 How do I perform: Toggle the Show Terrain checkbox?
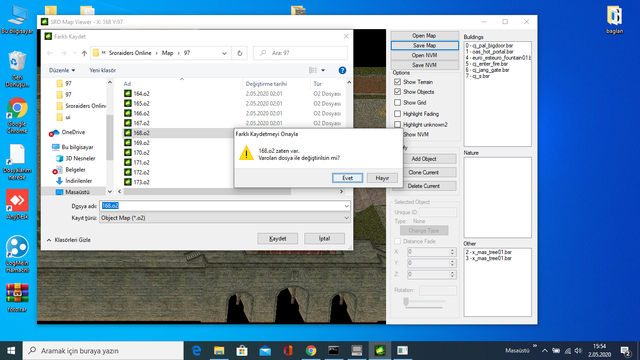[398, 82]
